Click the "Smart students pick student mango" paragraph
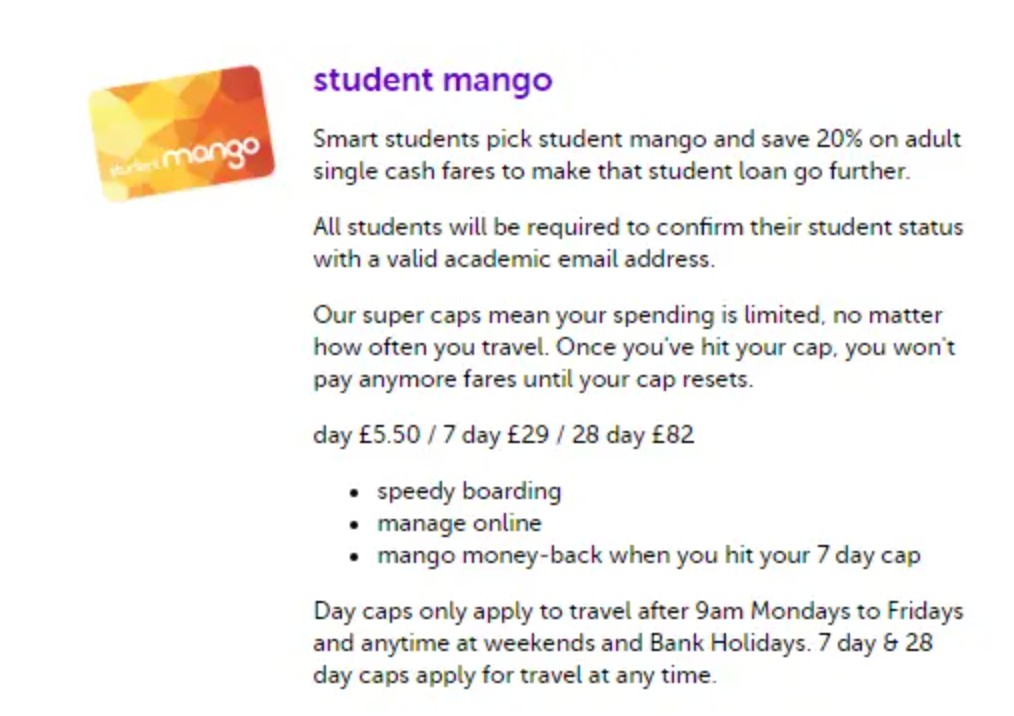 click(636, 155)
